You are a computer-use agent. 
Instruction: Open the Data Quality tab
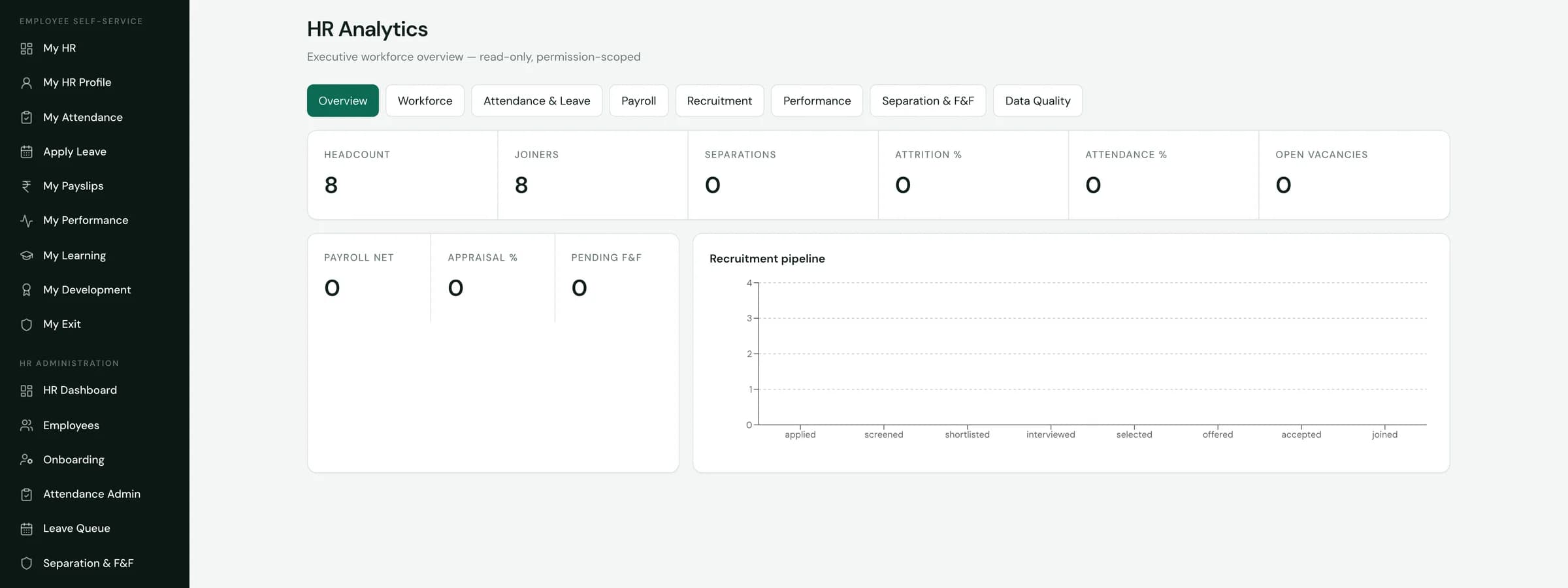click(x=1037, y=101)
